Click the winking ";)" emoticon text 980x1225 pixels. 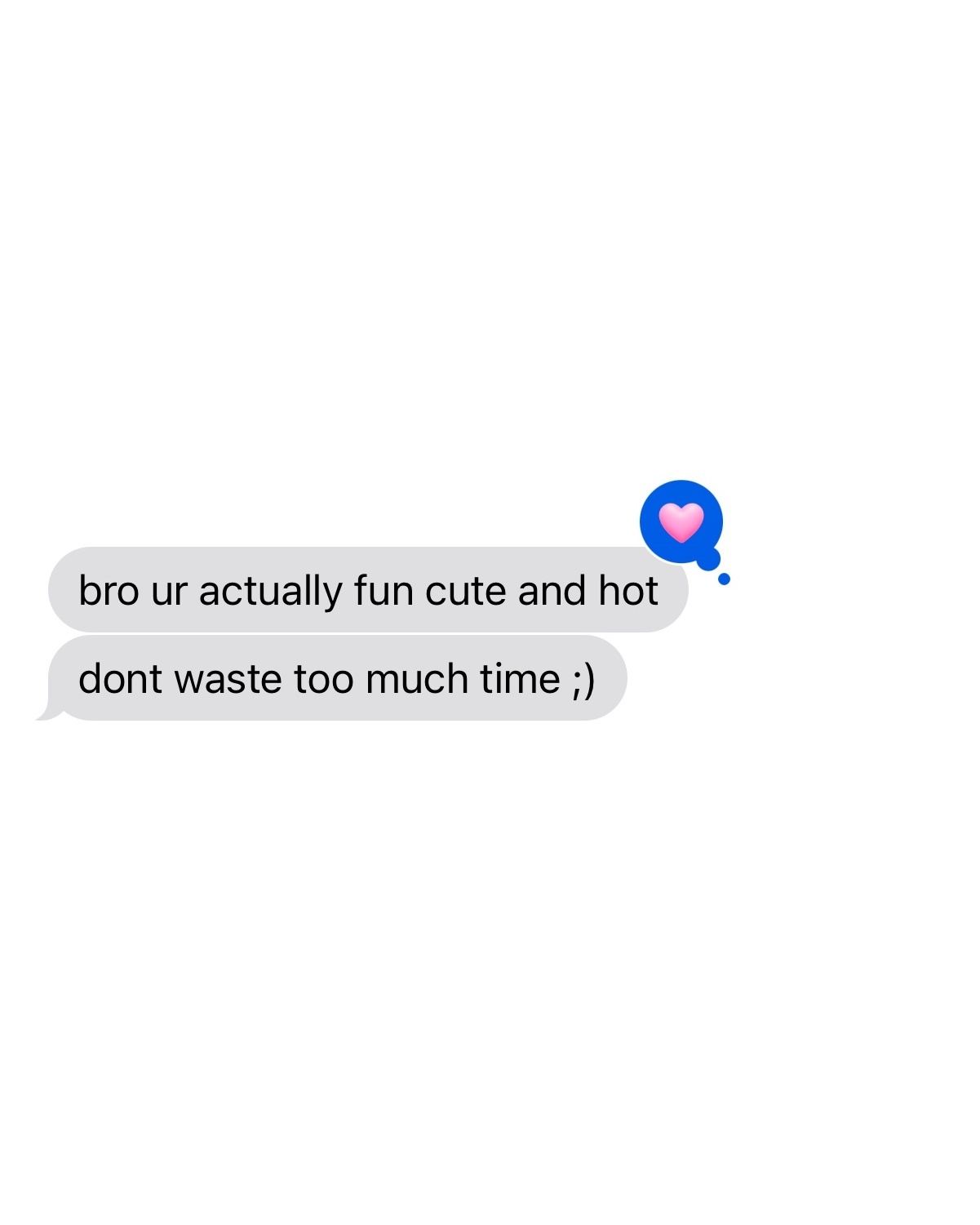pos(583,680)
